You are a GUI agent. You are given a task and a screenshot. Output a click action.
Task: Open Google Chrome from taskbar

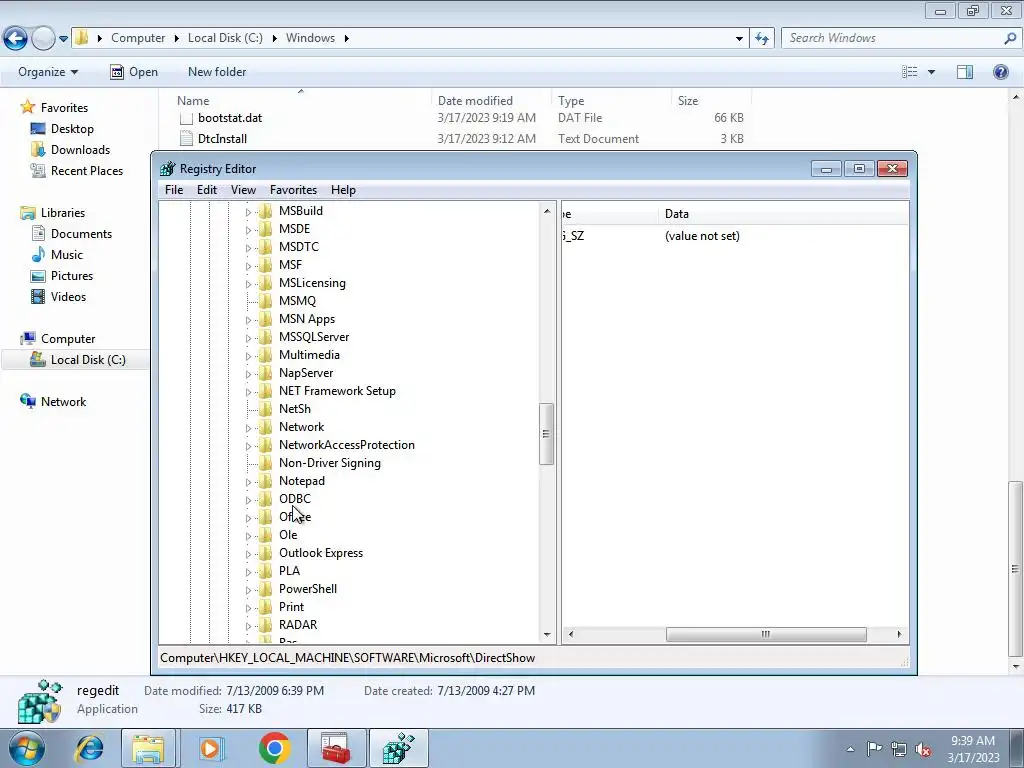pyautogui.click(x=274, y=748)
